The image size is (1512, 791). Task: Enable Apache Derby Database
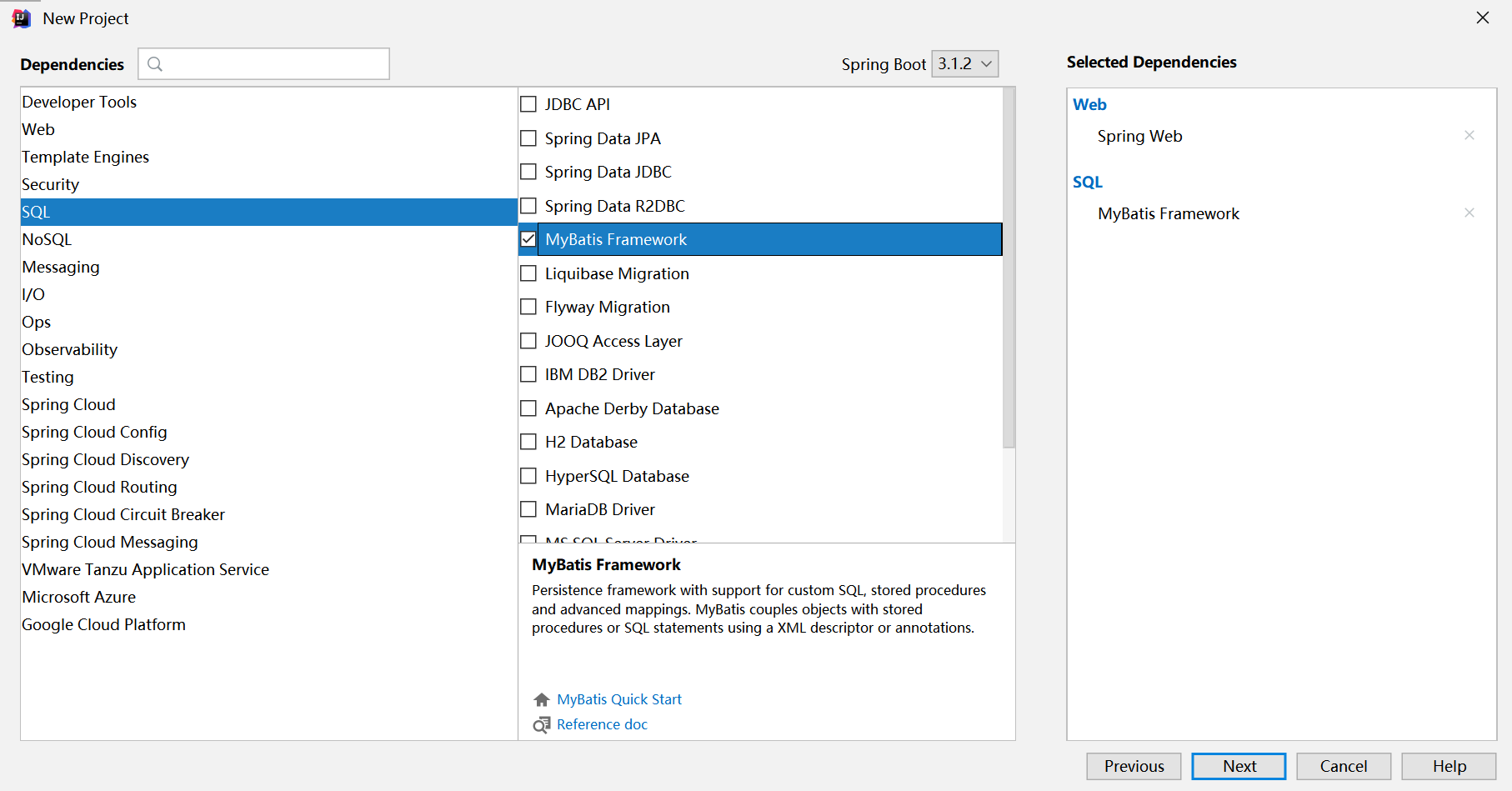pos(528,408)
